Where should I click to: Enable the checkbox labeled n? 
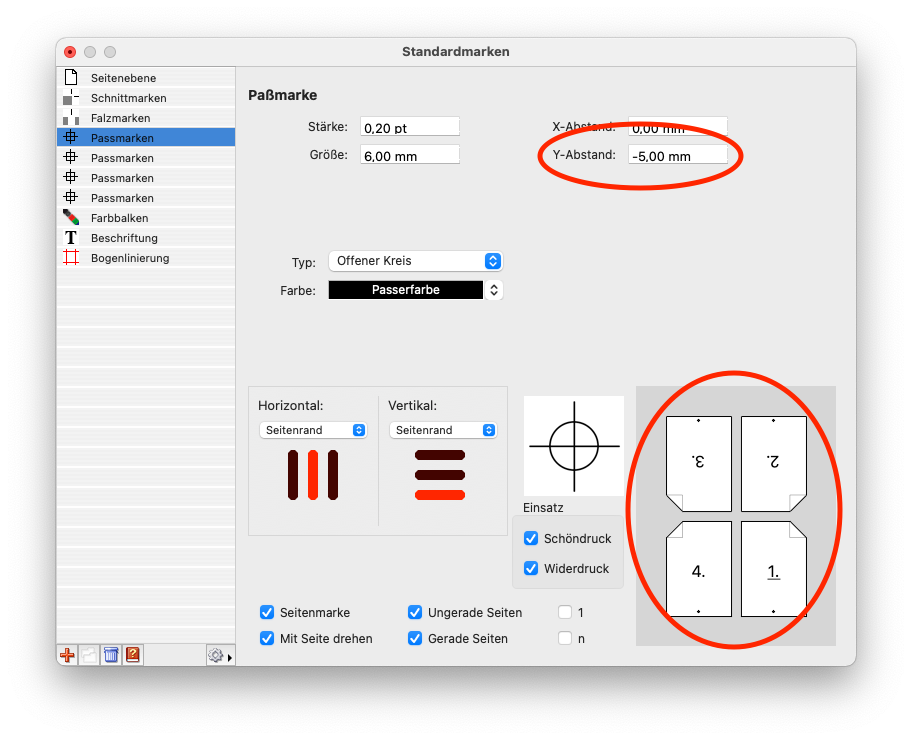[x=565, y=638]
